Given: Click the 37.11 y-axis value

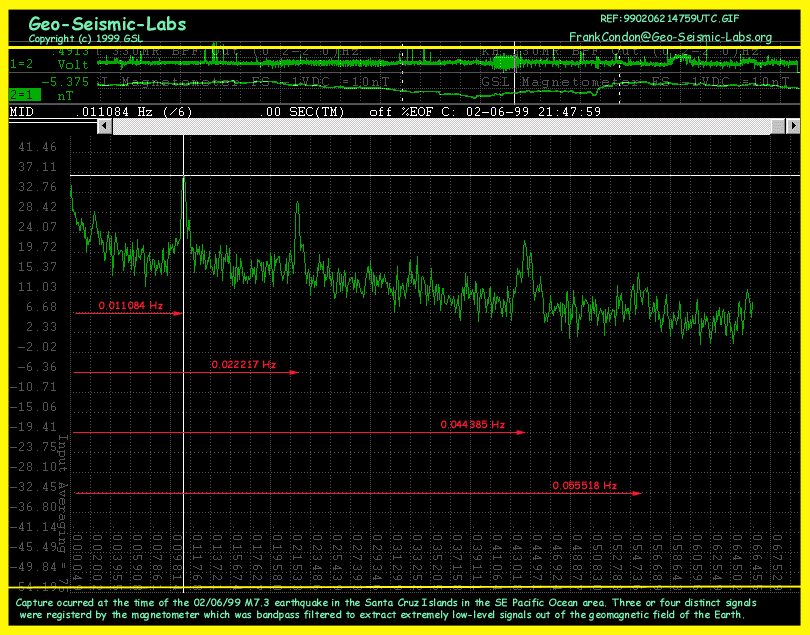Looking at the screenshot, I should [37, 167].
